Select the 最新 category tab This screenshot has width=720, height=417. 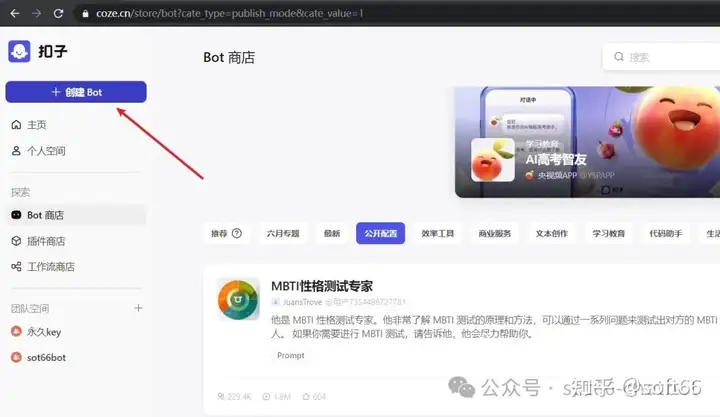tap(332, 233)
